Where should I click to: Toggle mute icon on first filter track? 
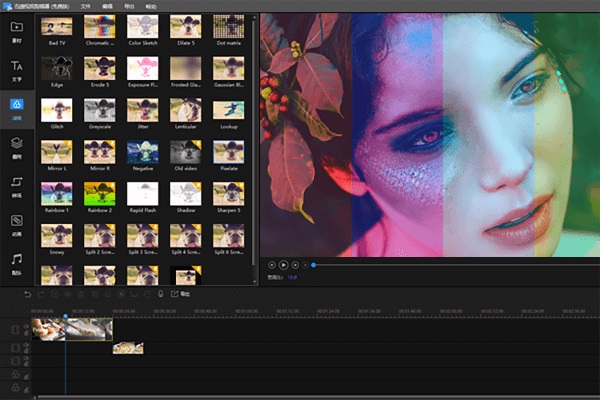tap(26, 377)
